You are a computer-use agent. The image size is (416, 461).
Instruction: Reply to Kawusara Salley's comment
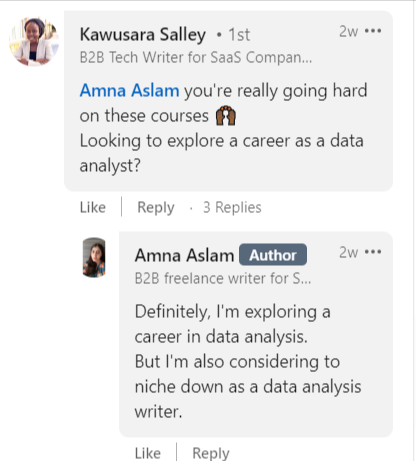156,207
